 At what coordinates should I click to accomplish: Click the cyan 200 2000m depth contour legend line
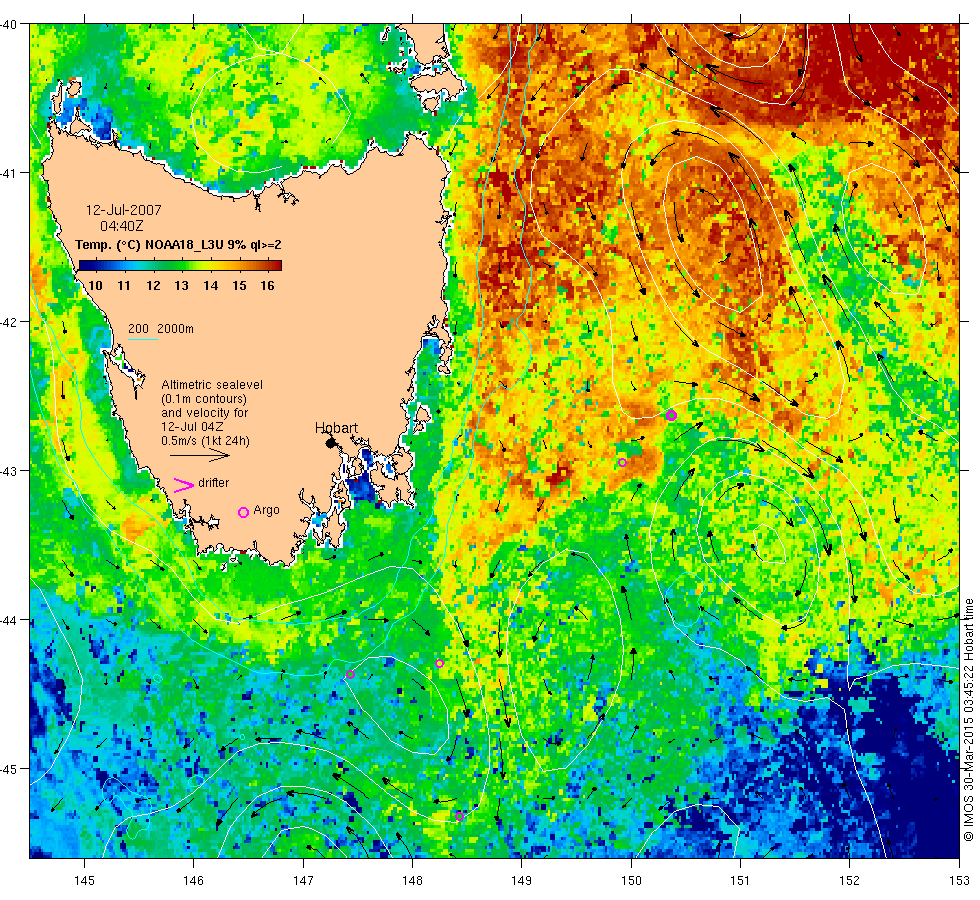click(142, 339)
